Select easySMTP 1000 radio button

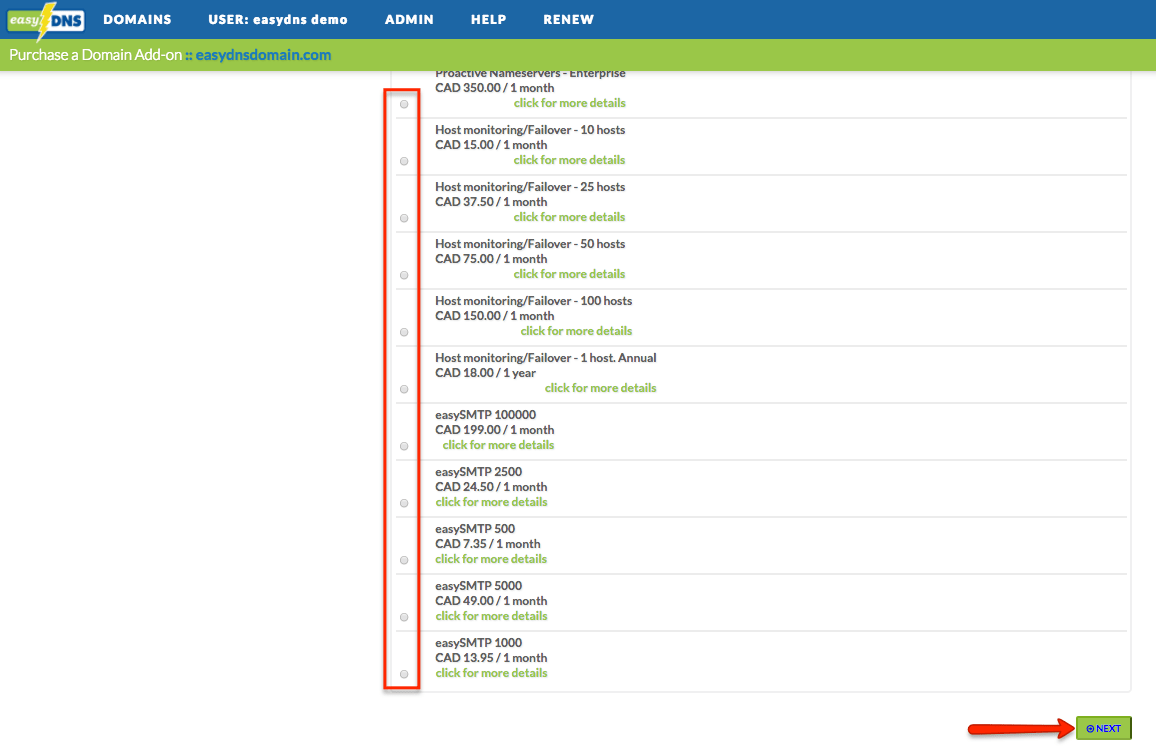pyautogui.click(x=404, y=674)
